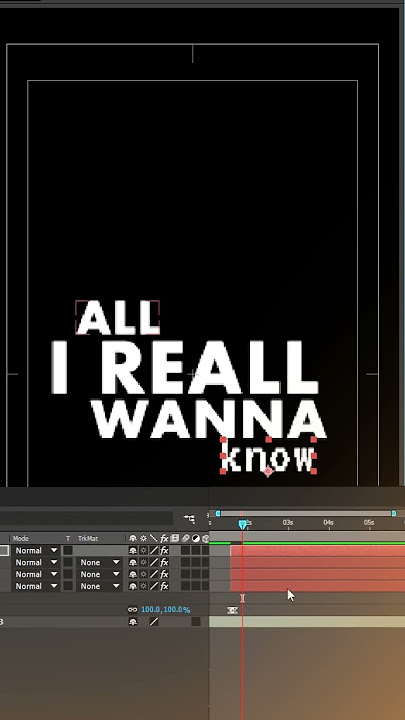Open the composition flowchart icon above timeline
The image size is (405, 720).
click(189, 518)
